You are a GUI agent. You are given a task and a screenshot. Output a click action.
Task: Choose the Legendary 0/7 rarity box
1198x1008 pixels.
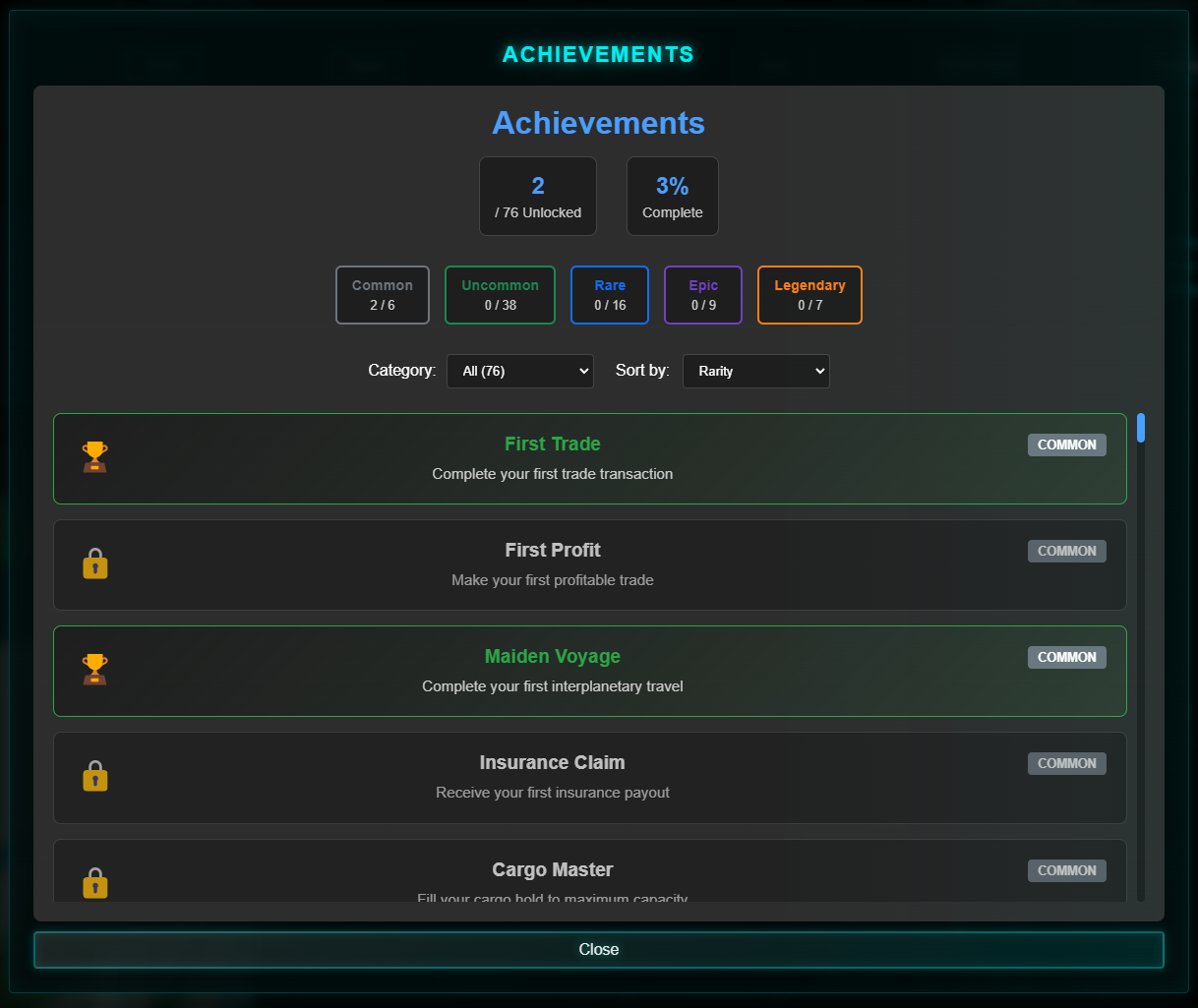click(x=809, y=295)
